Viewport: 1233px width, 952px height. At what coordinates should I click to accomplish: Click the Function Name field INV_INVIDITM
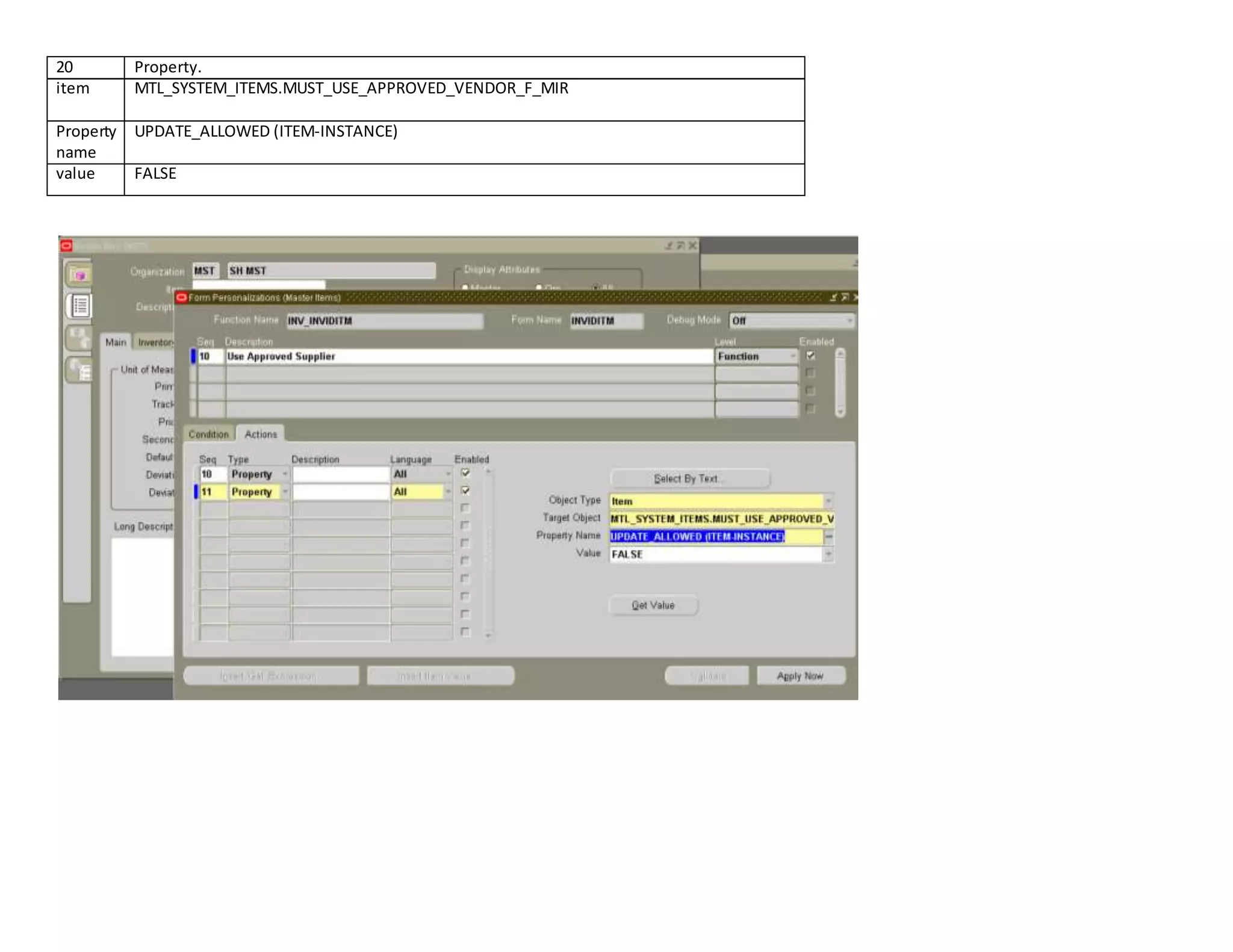coord(385,321)
